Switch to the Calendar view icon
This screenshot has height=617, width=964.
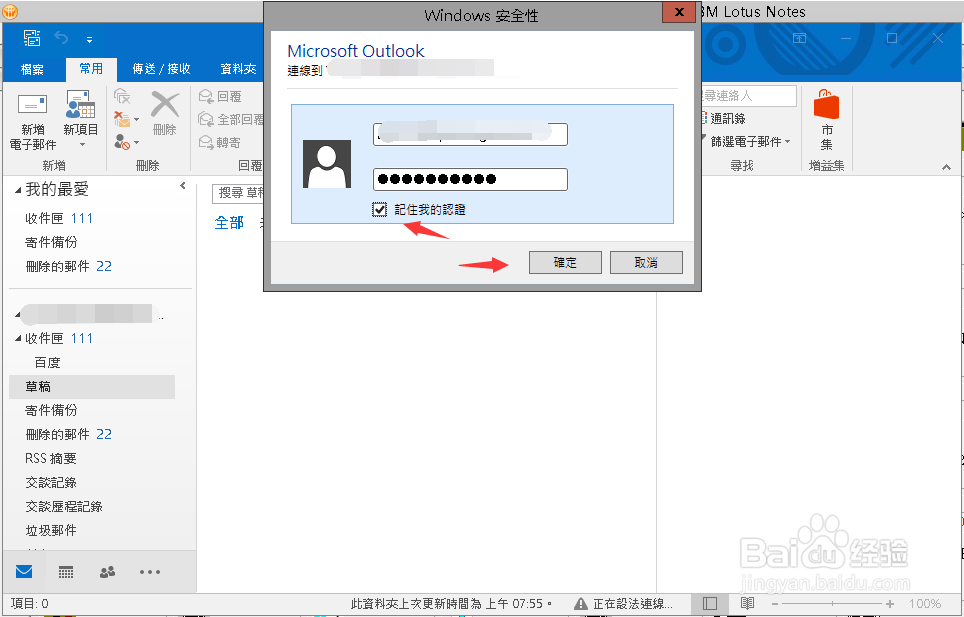pyautogui.click(x=65, y=572)
